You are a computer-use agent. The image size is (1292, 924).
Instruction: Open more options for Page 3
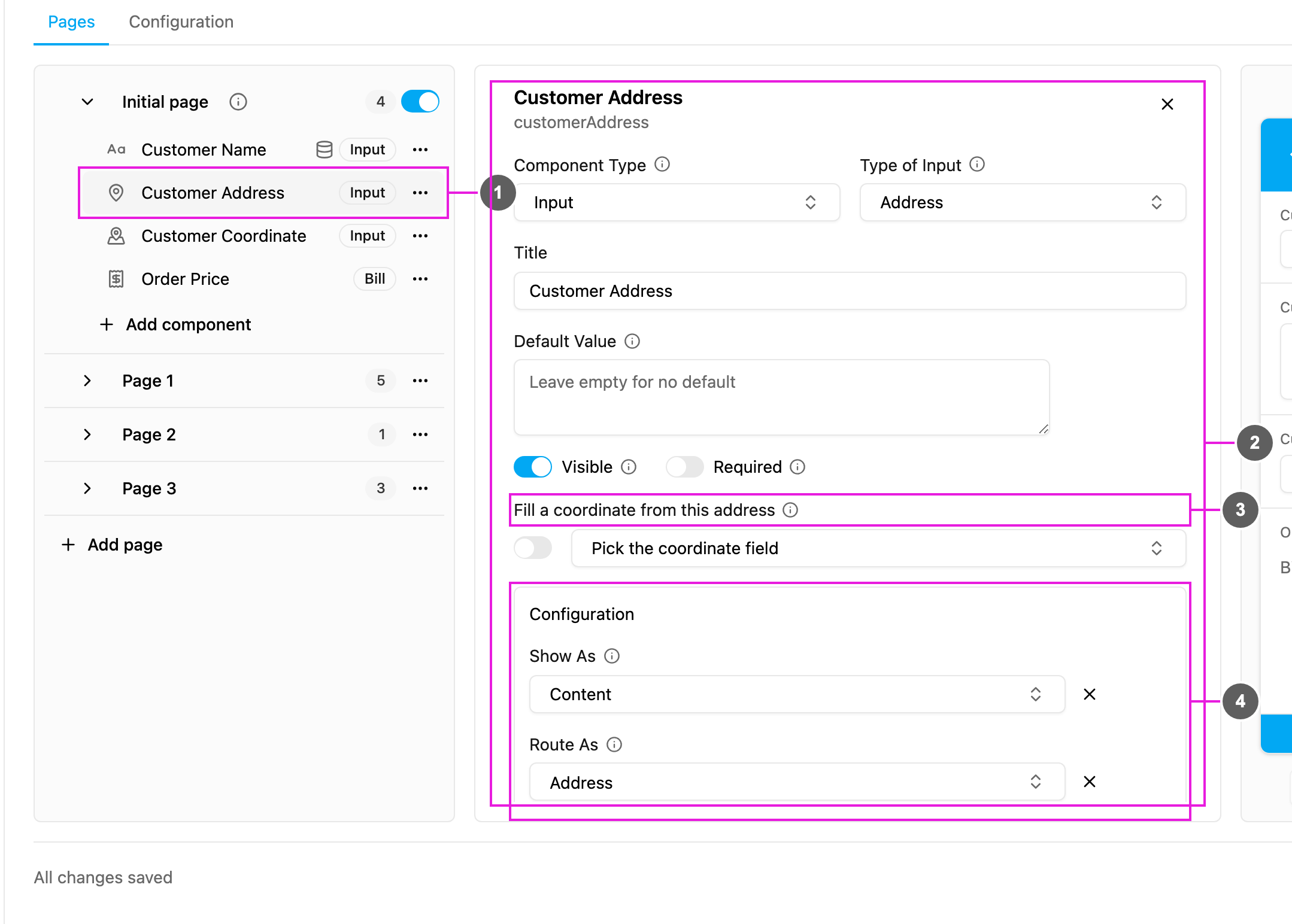tap(420, 488)
